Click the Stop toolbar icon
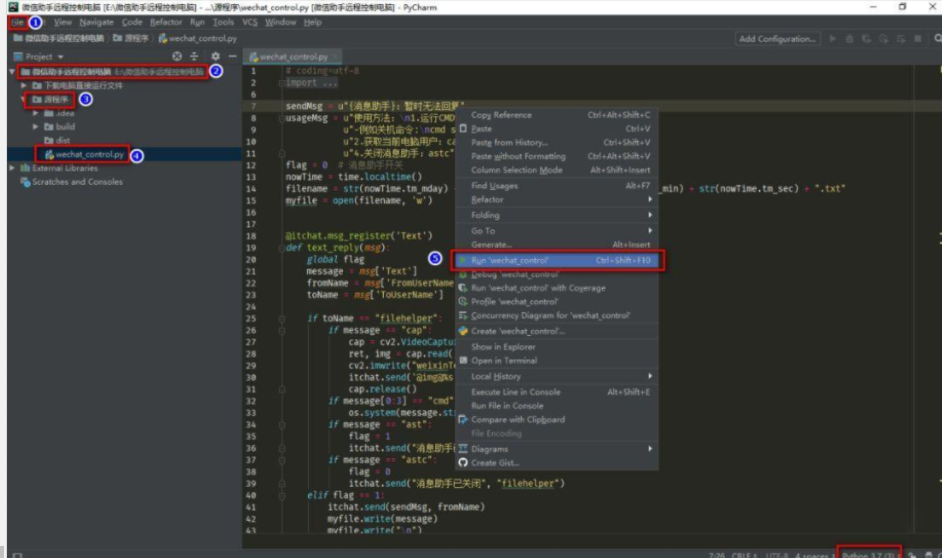This screenshot has width=942, height=558. tap(917, 38)
